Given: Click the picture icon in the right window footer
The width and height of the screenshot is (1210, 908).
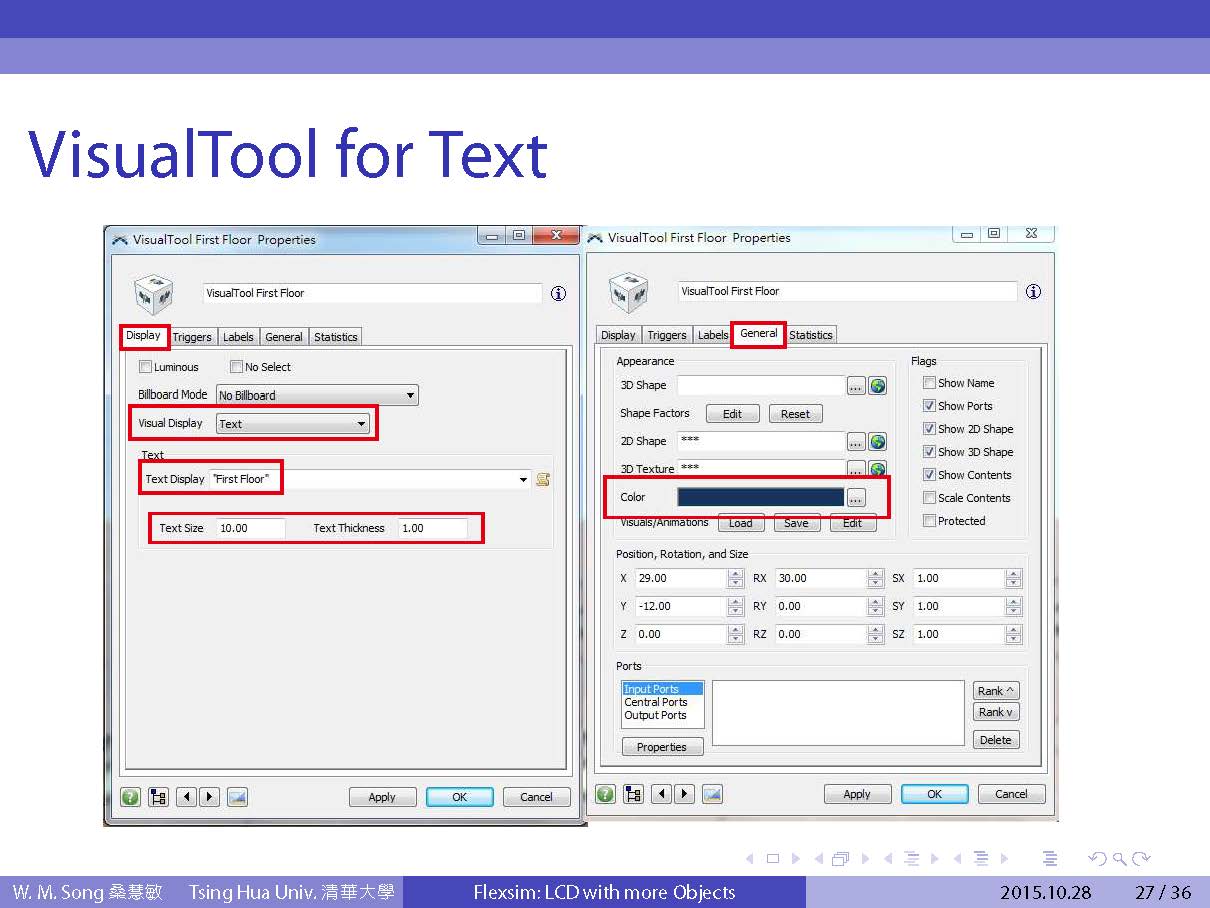Looking at the screenshot, I should [x=712, y=794].
